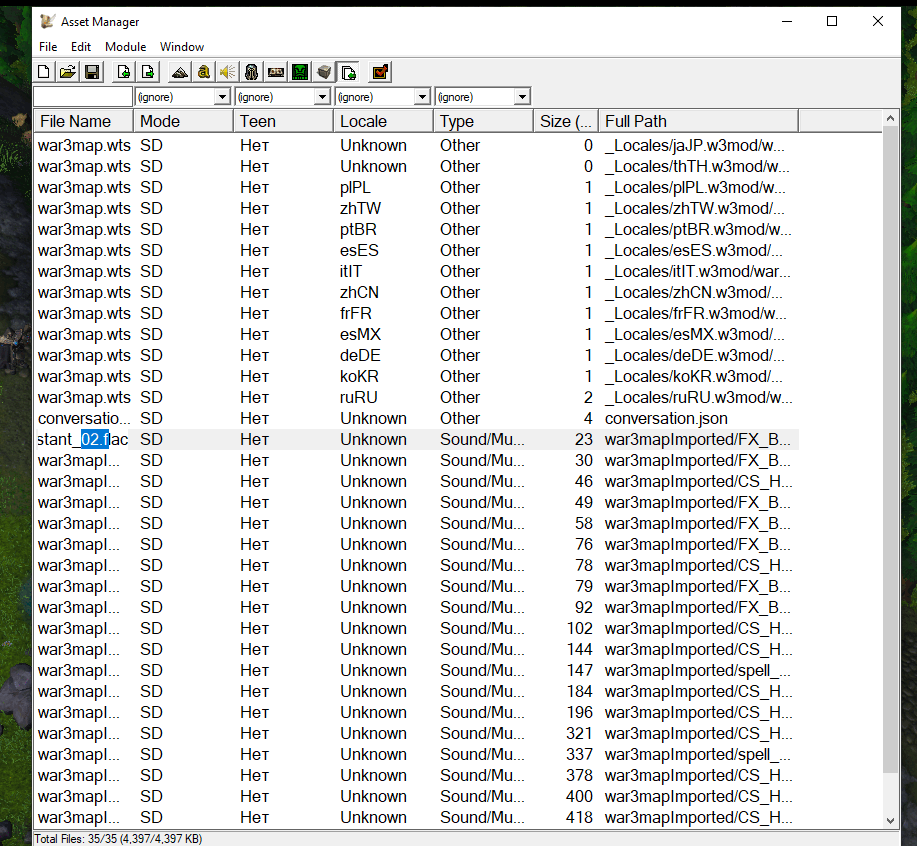This screenshot has height=846, width=917.
Task: Open the Window menu
Action: click(182, 47)
